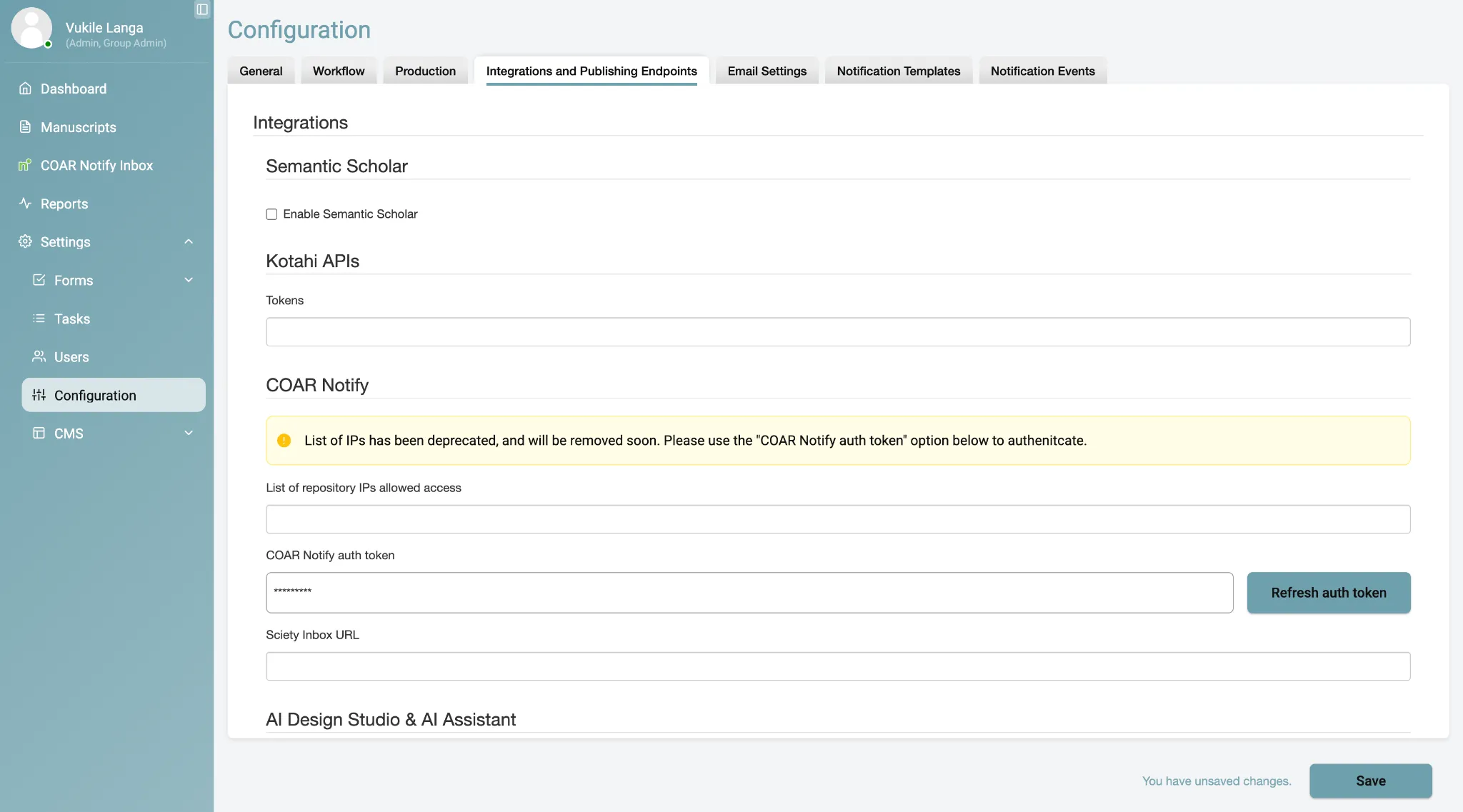Click the Semantic Scholar section heading
Viewport: 1463px width, 812px height.
(x=336, y=166)
